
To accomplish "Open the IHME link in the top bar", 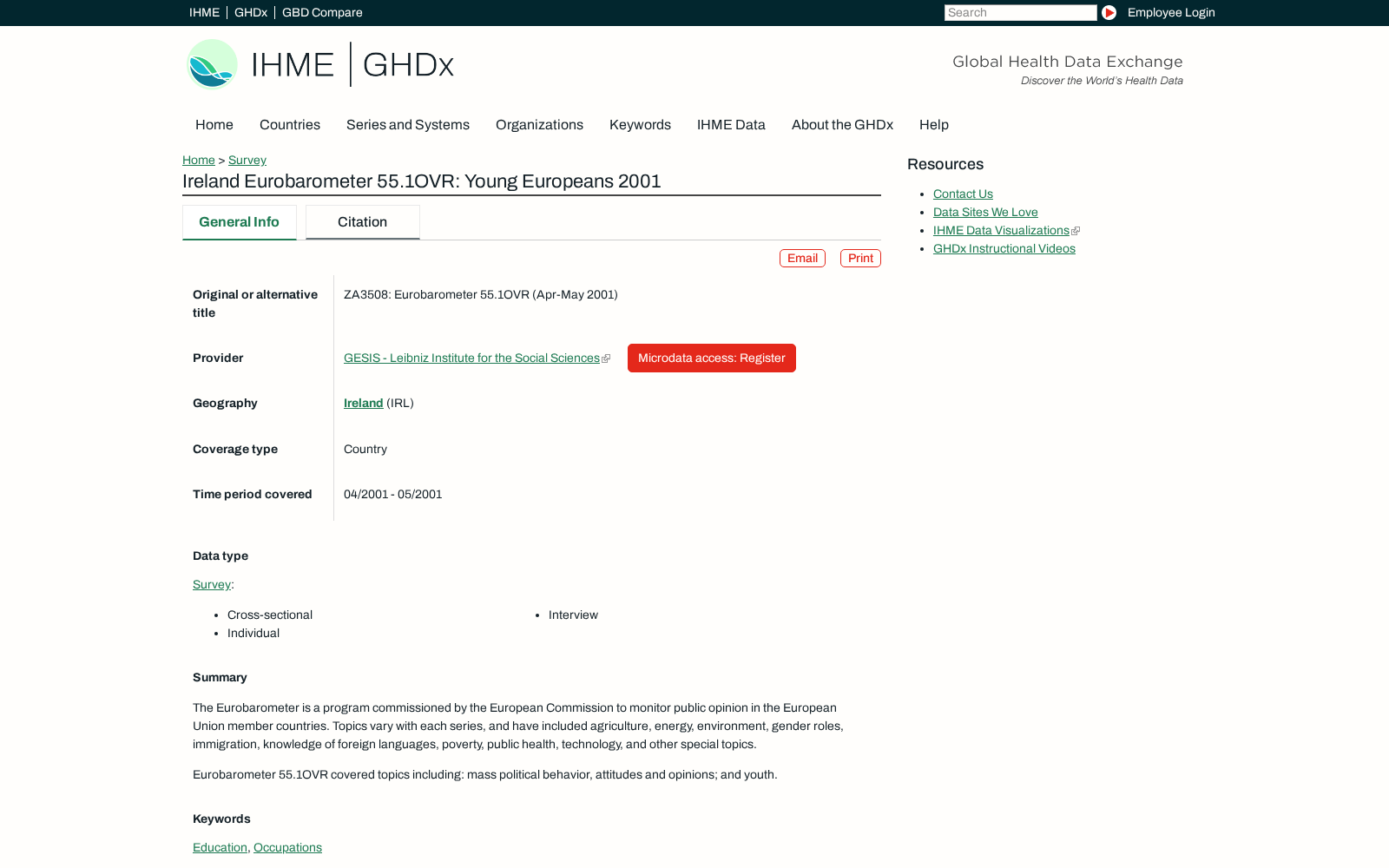I will (x=204, y=12).
